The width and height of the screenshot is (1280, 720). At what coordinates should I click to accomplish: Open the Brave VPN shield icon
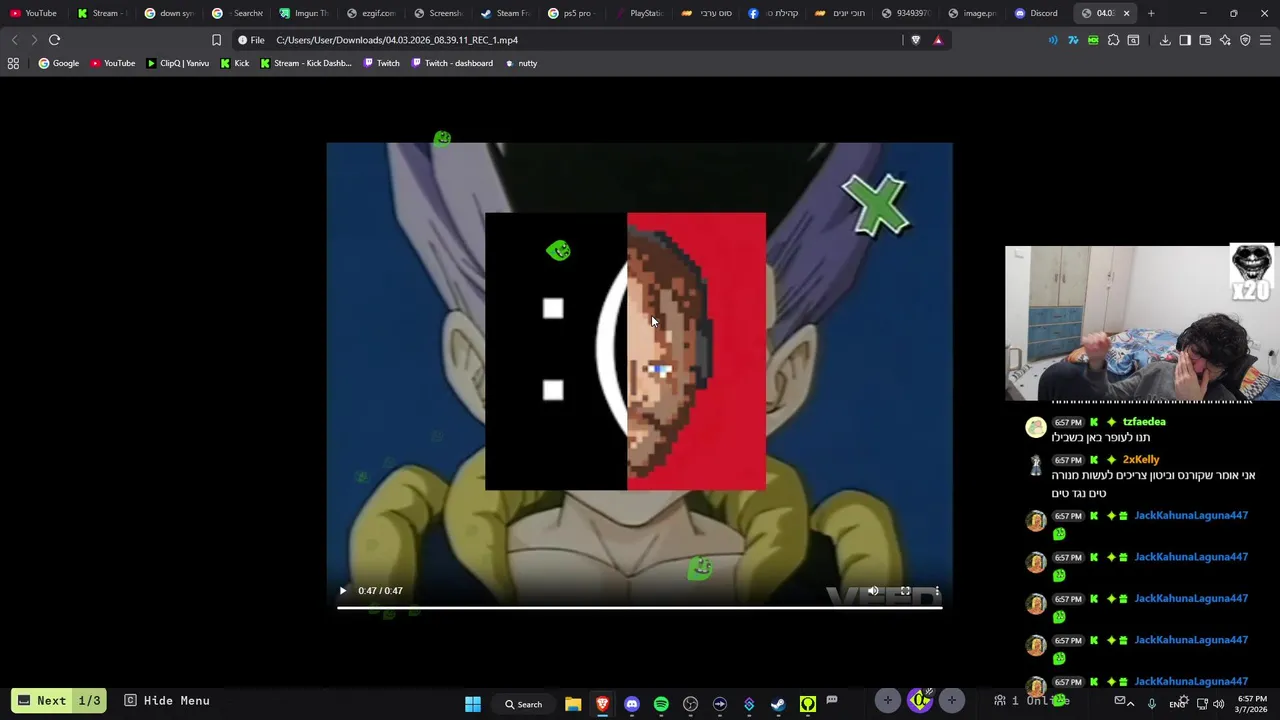click(x=1245, y=40)
